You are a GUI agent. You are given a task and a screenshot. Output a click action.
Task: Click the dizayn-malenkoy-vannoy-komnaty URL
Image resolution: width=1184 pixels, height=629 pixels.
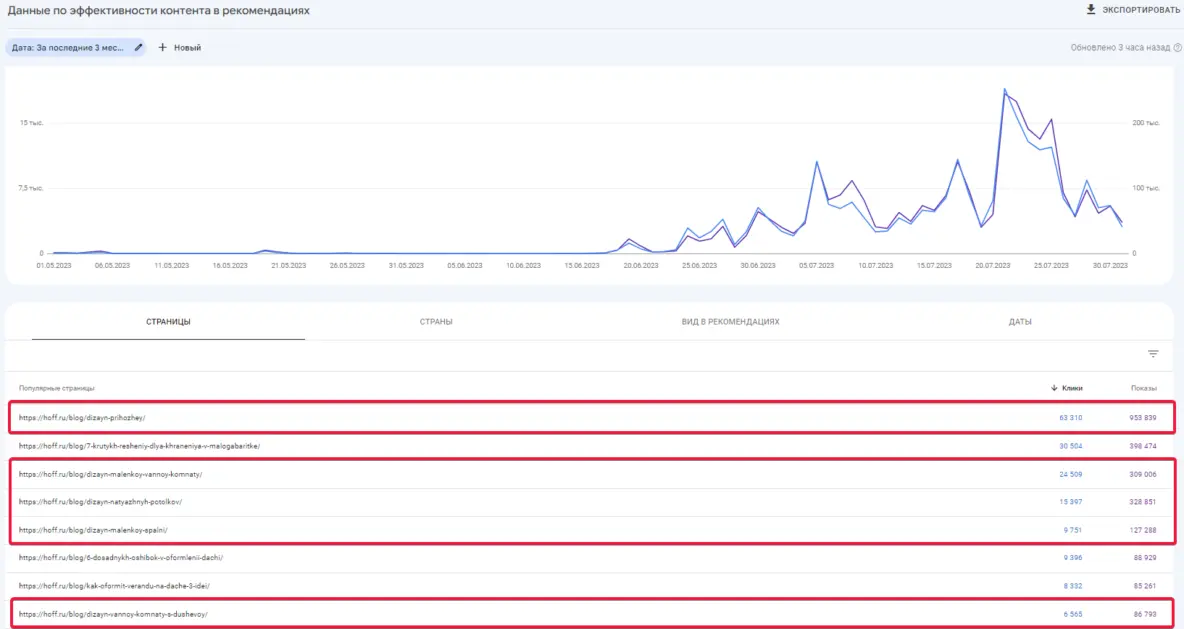tap(110, 474)
